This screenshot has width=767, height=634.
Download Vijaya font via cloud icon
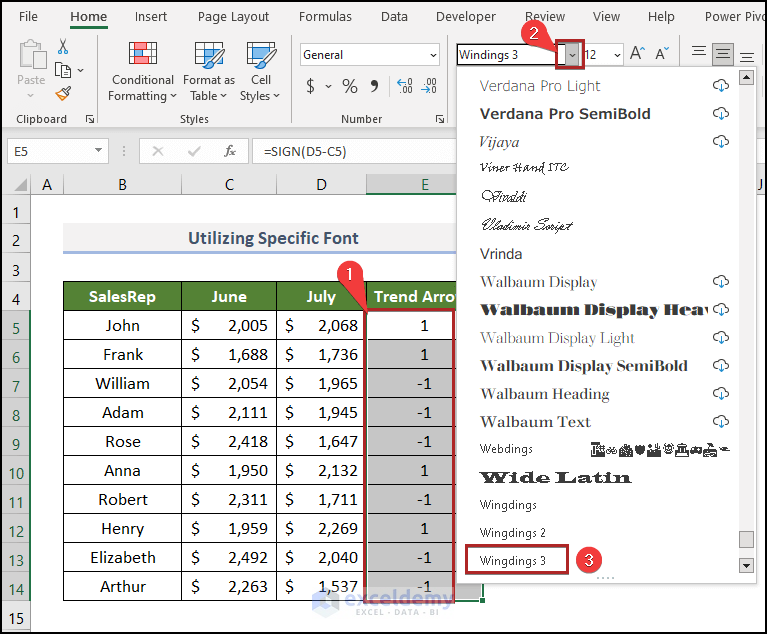click(x=721, y=142)
